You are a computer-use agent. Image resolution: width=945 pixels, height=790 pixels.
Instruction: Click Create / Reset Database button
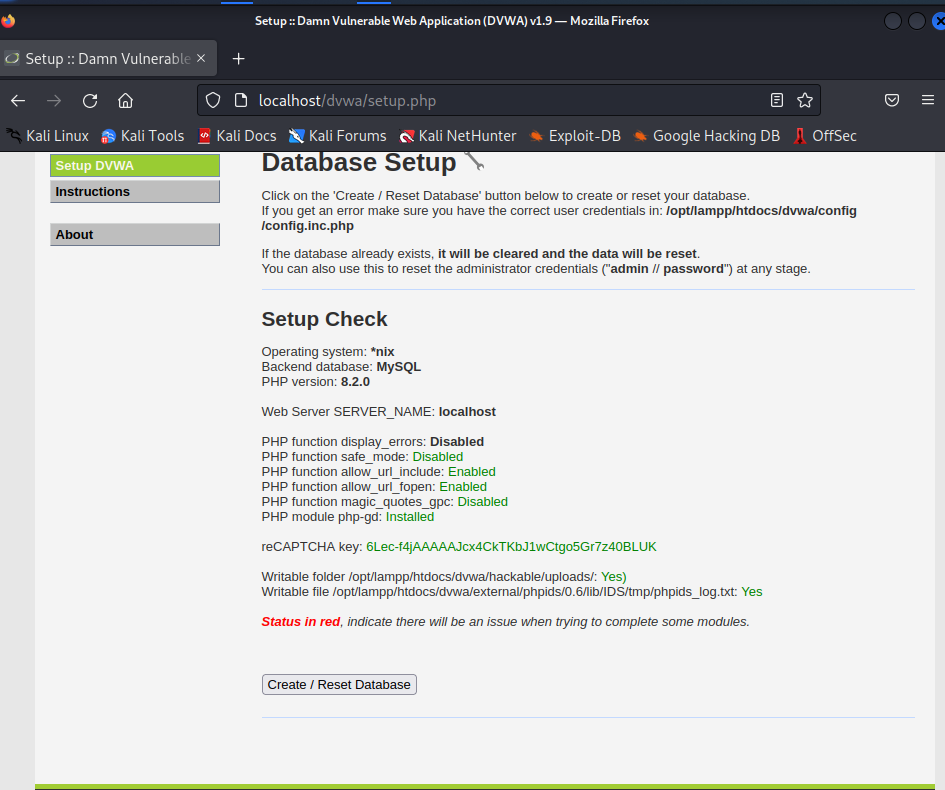pyautogui.click(x=339, y=685)
